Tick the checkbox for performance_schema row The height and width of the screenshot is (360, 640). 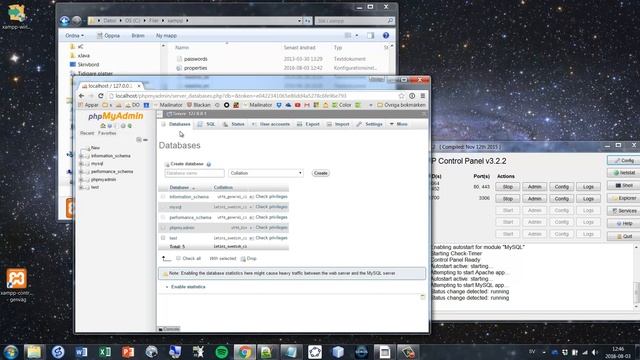tap(163, 217)
